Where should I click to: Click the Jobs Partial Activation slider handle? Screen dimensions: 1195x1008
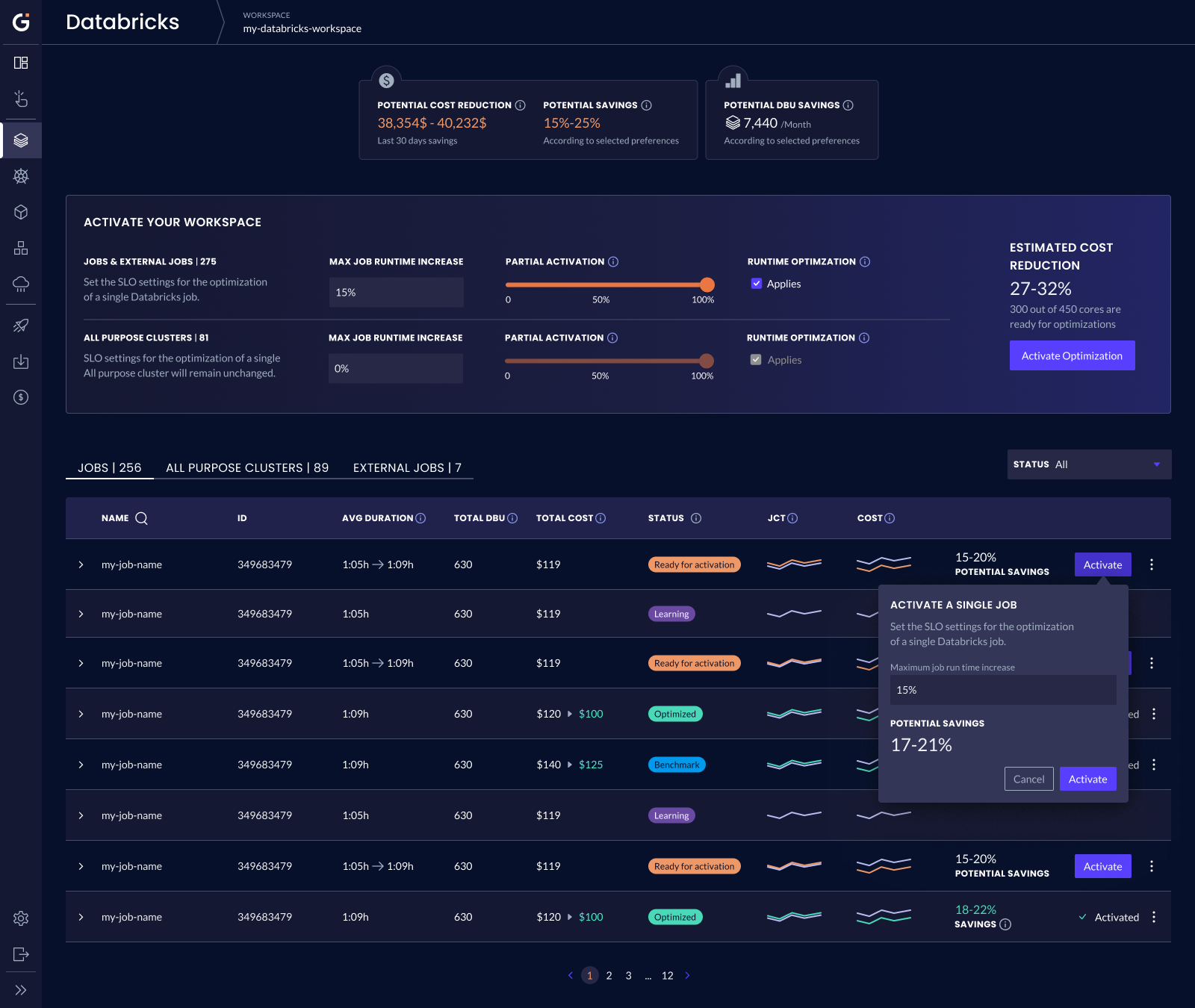click(707, 284)
